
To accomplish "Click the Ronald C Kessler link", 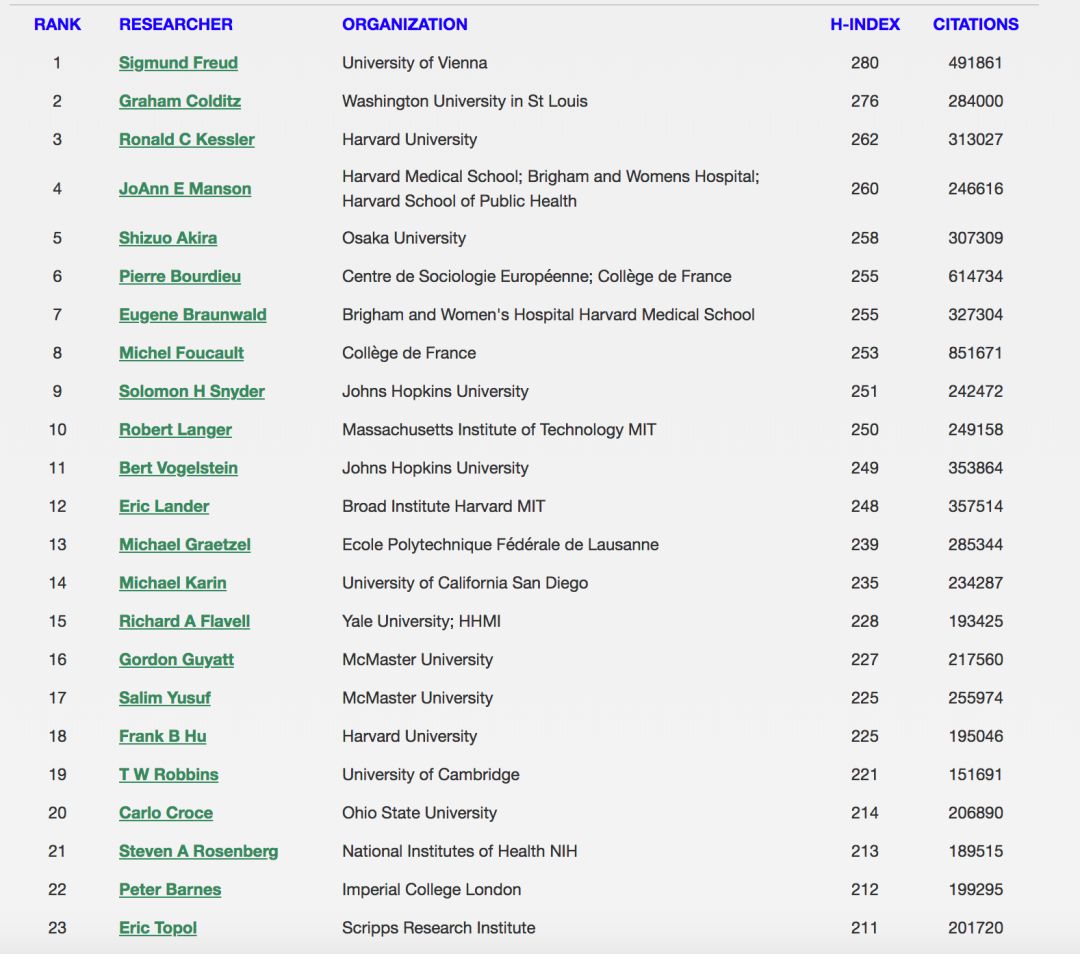I will (x=187, y=140).
